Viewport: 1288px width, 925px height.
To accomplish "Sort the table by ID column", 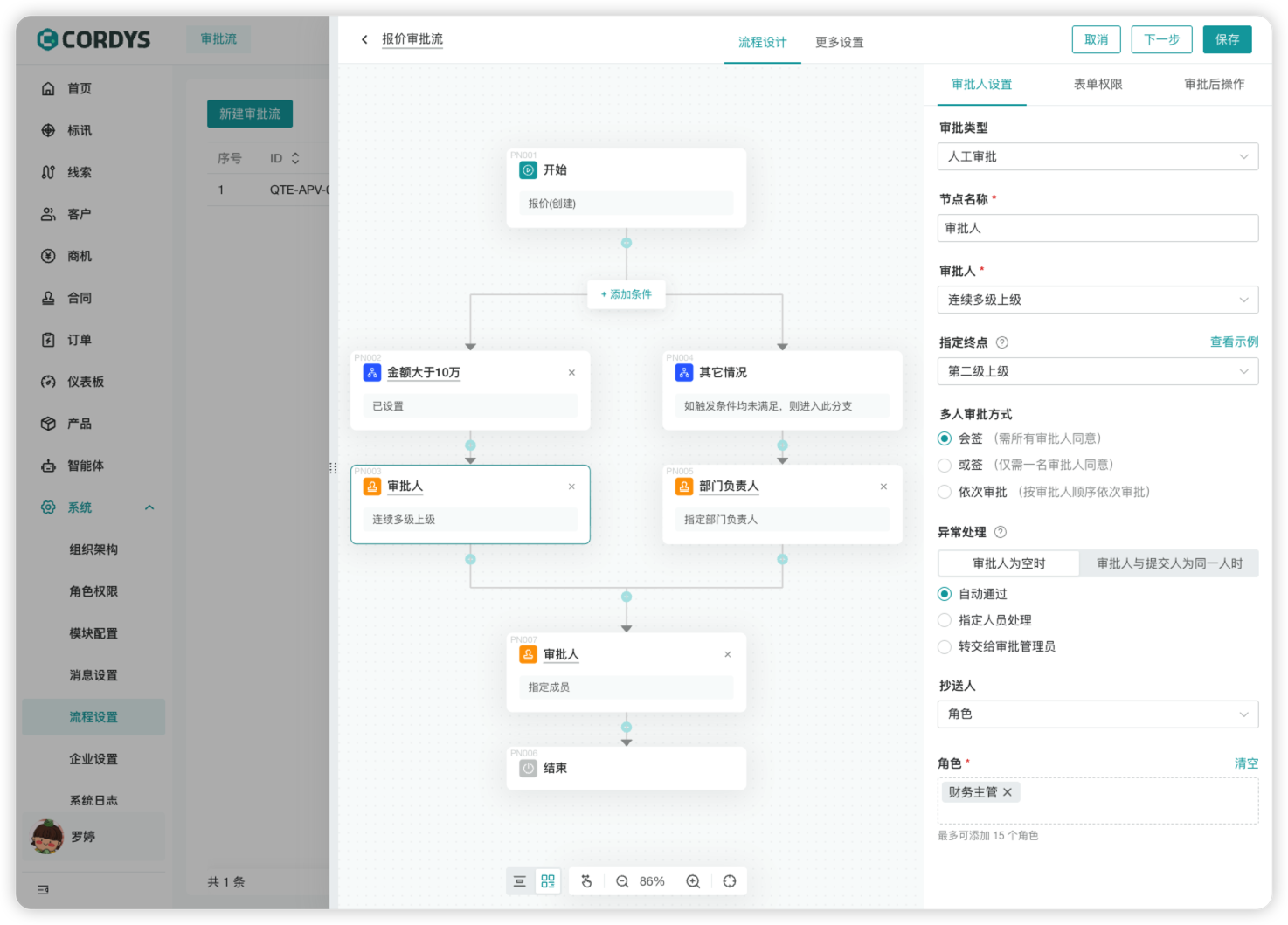I will point(295,158).
